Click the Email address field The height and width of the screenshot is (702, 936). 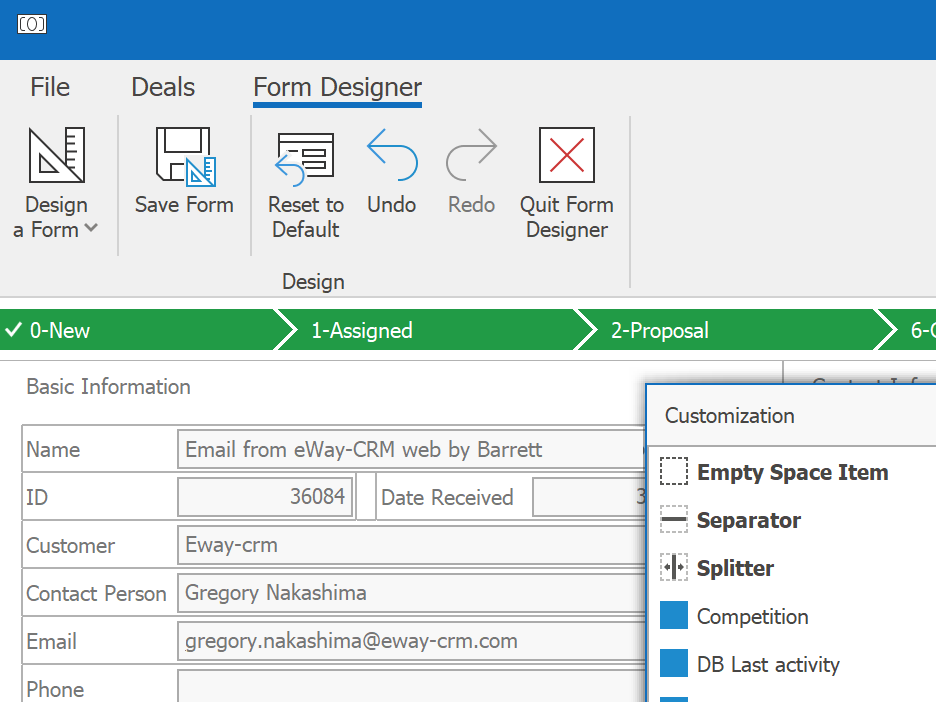(x=412, y=641)
